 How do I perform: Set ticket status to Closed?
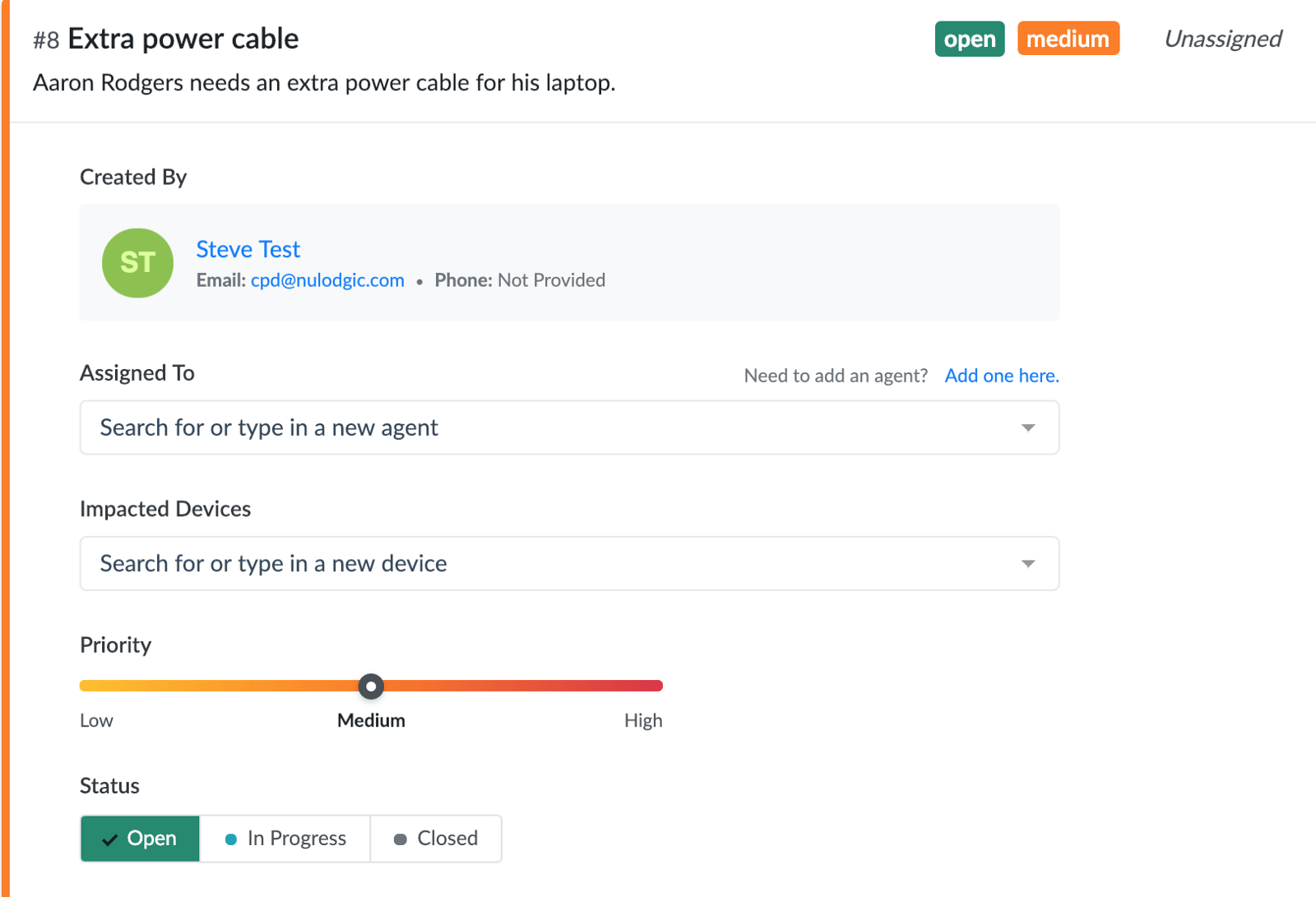coord(436,839)
